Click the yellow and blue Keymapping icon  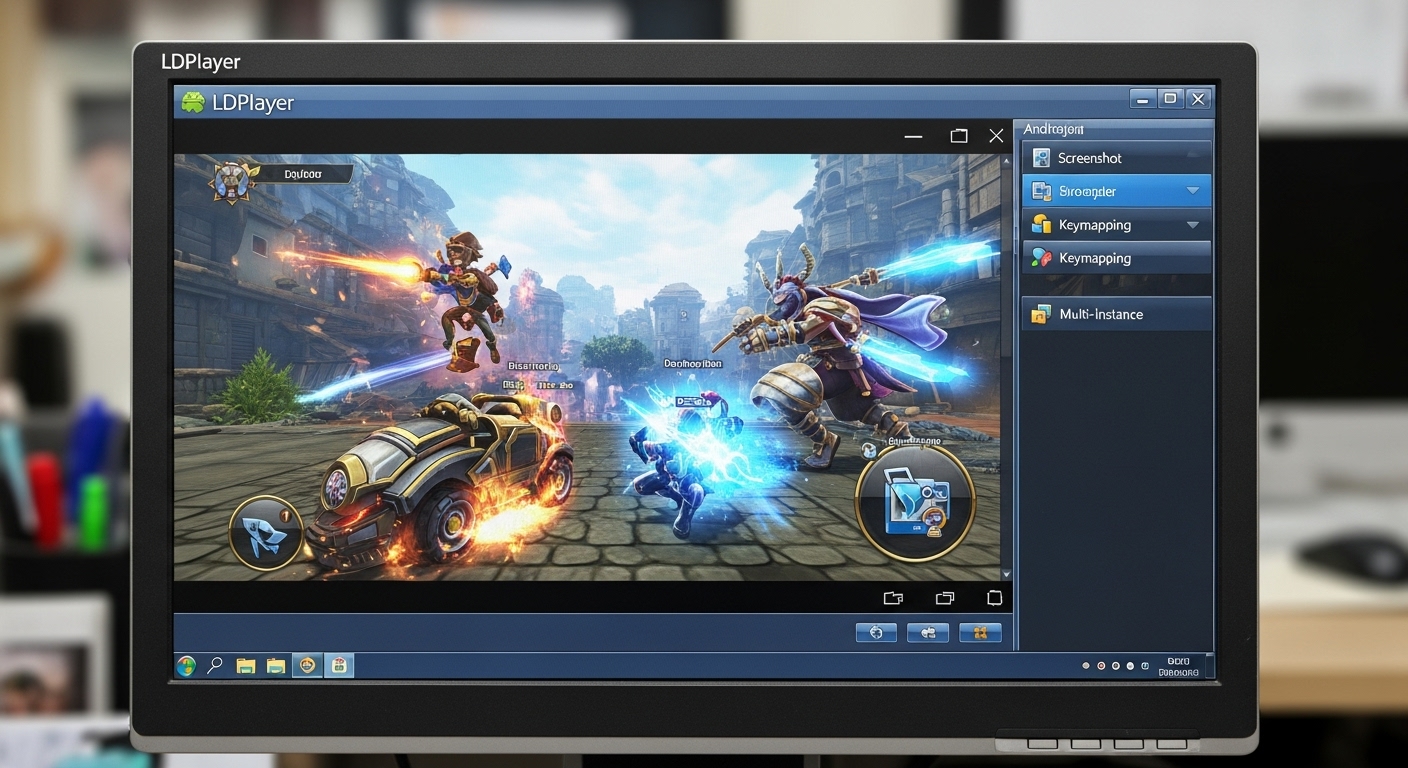[x=1041, y=224]
